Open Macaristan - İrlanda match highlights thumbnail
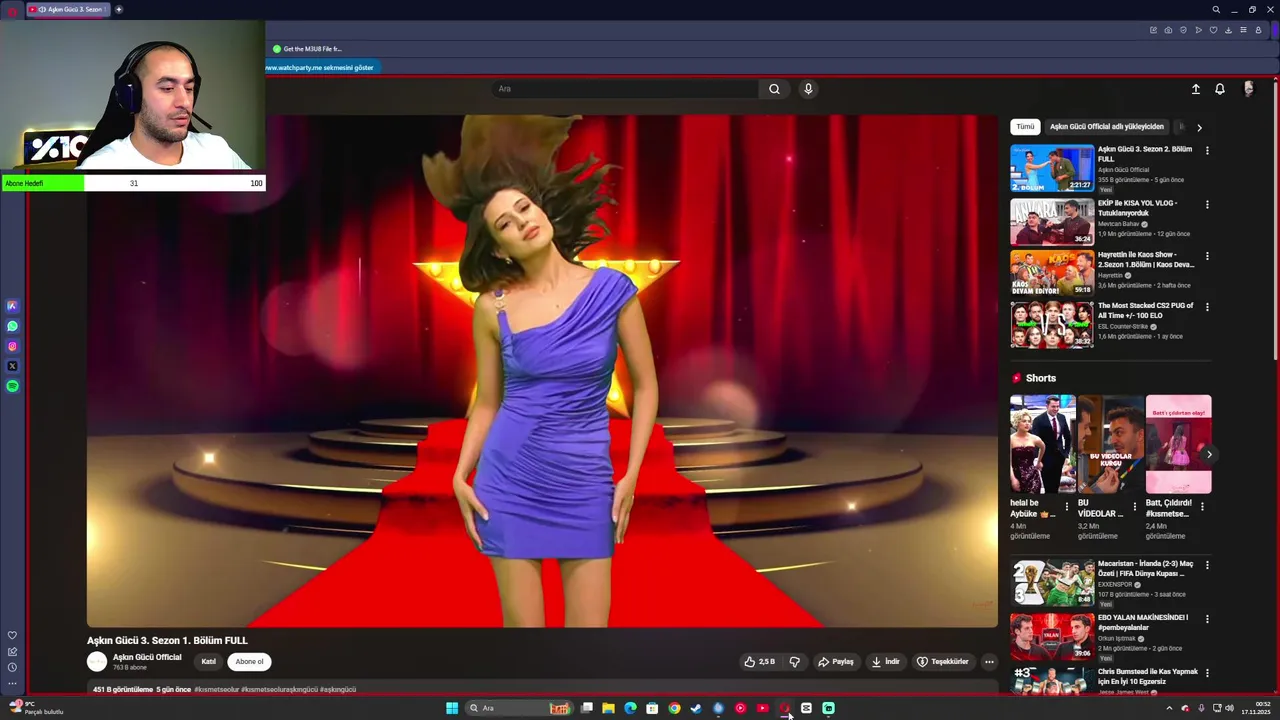 click(1052, 582)
